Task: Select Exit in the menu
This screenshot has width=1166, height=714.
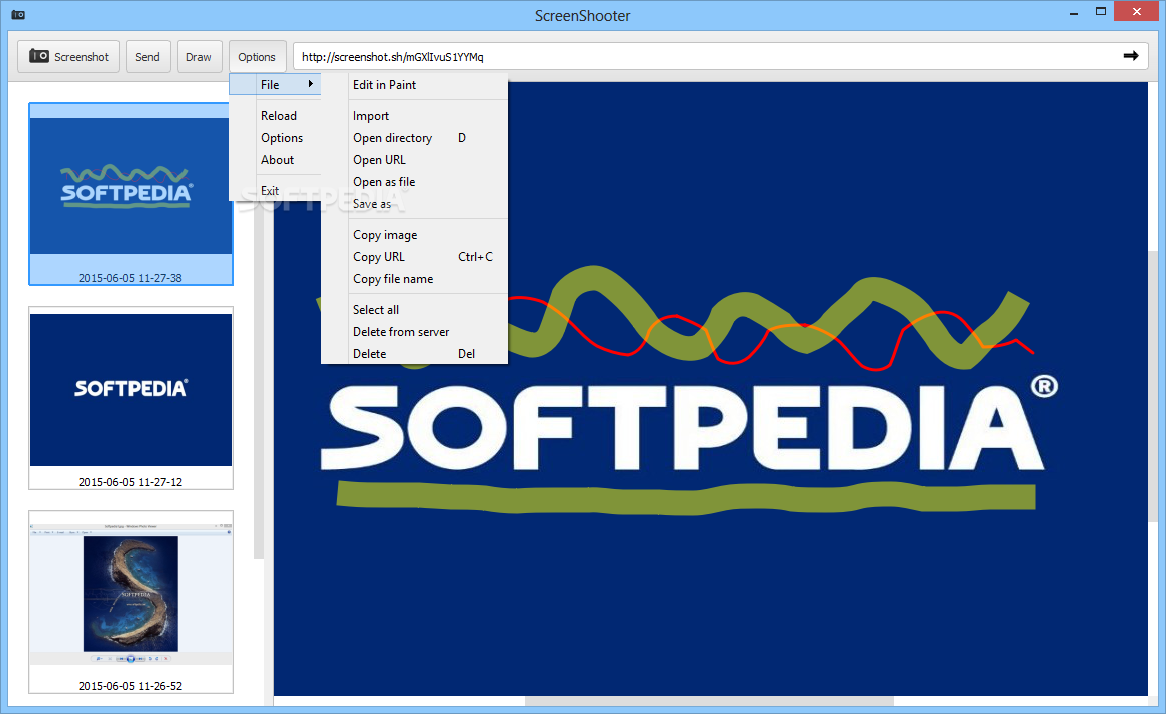Action: click(x=270, y=191)
